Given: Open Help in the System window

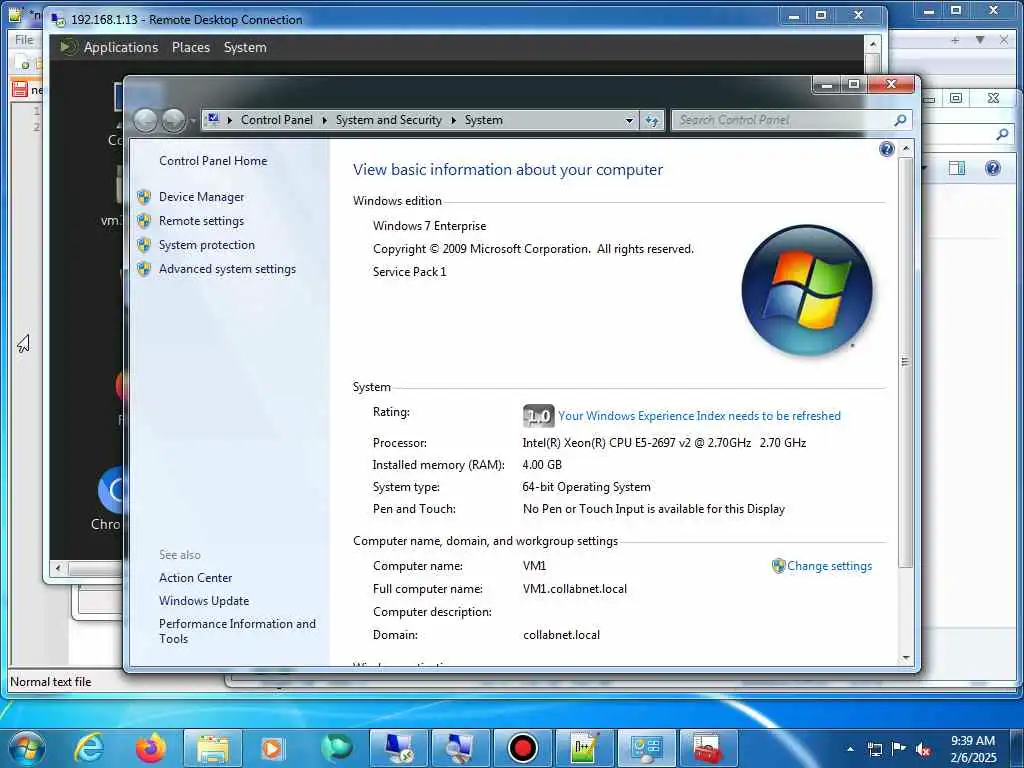Looking at the screenshot, I should tap(886, 150).
